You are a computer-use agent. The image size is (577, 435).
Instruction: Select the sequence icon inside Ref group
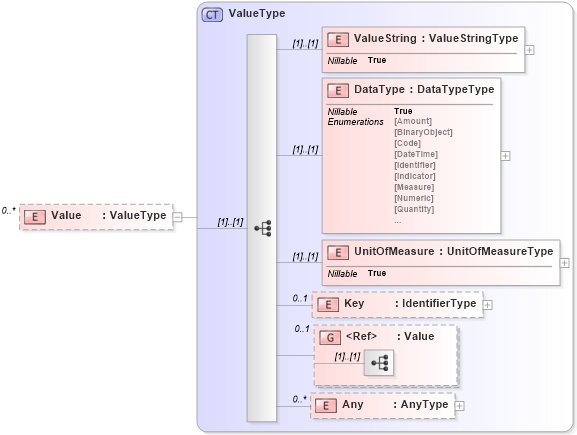(x=379, y=363)
